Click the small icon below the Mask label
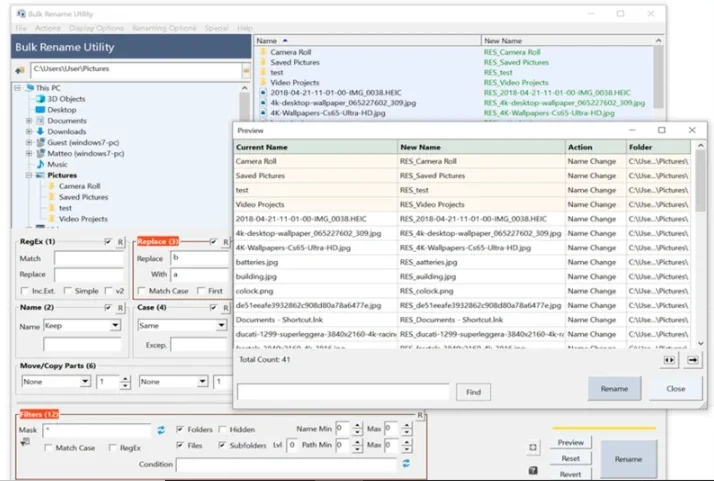The height and width of the screenshot is (481, 714). 25,441
